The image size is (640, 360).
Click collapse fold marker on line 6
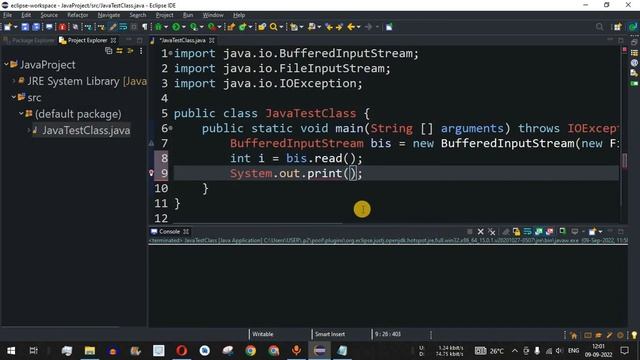171,128
